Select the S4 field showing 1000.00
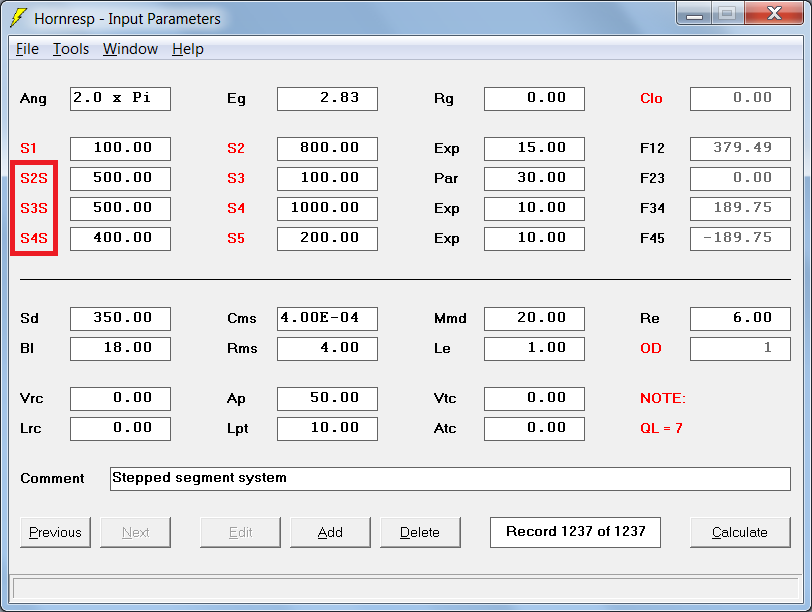 327,209
